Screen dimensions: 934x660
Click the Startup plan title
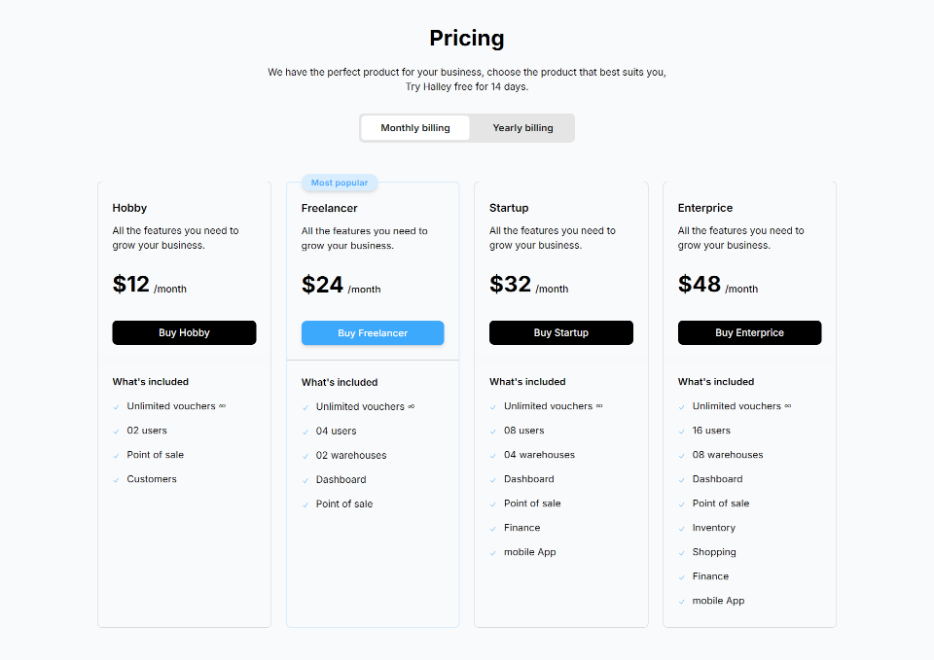click(x=508, y=208)
